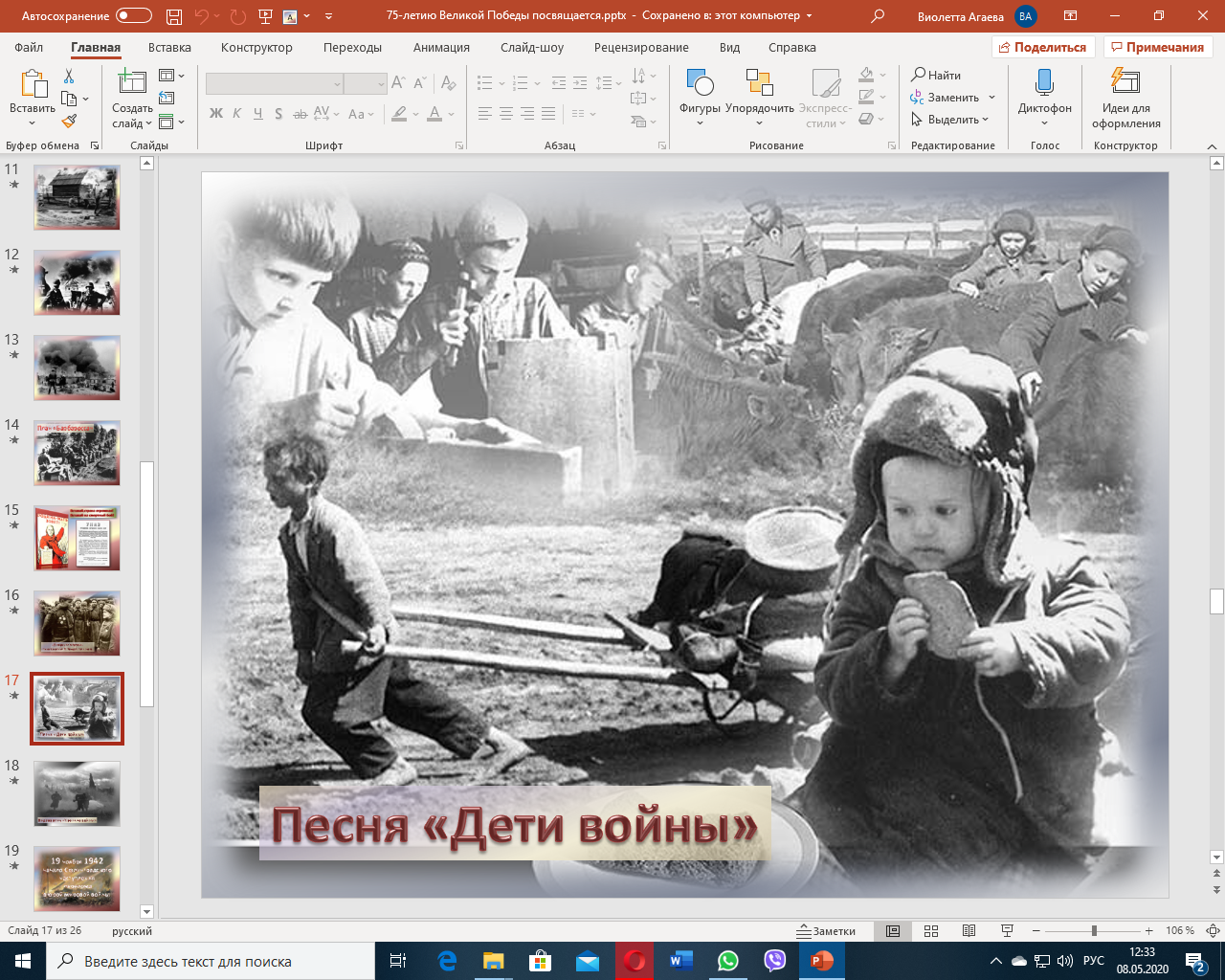Switch to slide sorter view icon
Image resolution: width=1225 pixels, height=980 pixels.
(931, 931)
